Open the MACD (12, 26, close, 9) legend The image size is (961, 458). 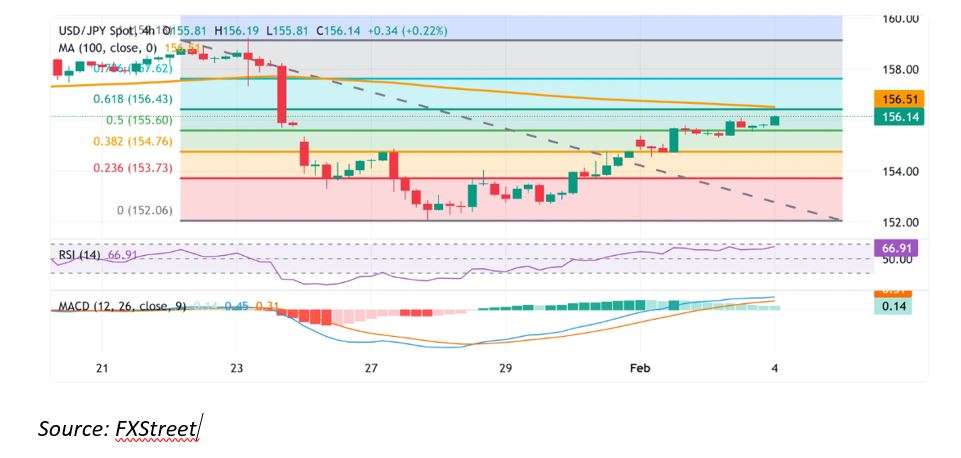point(118,304)
